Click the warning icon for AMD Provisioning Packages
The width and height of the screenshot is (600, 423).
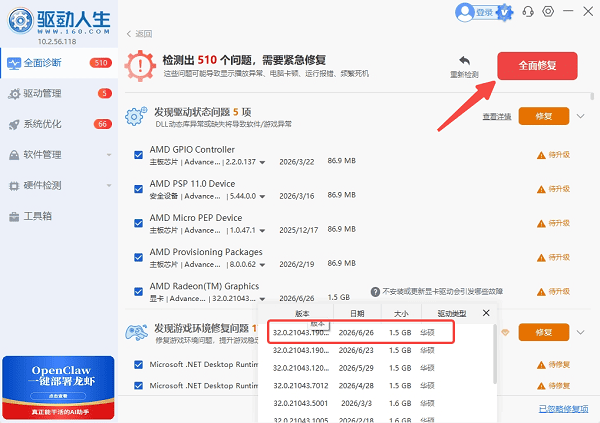[x=541, y=258]
